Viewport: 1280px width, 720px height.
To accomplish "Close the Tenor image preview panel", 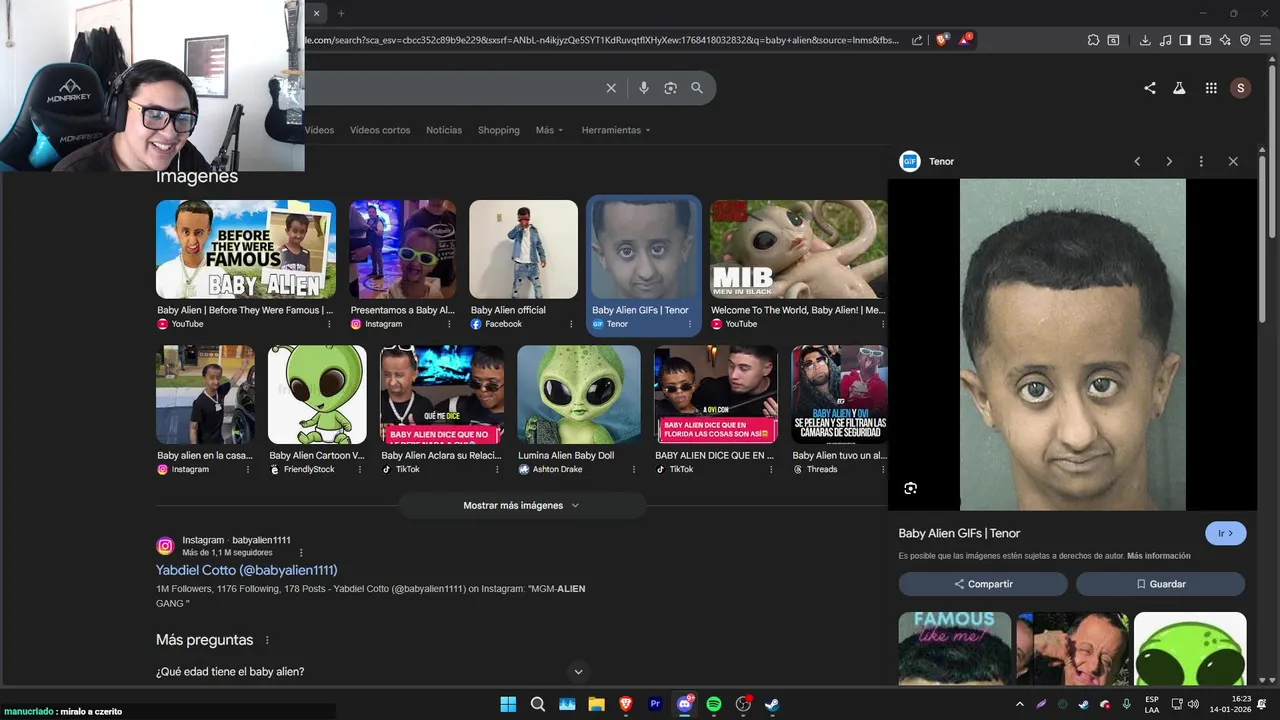I will click(1233, 161).
